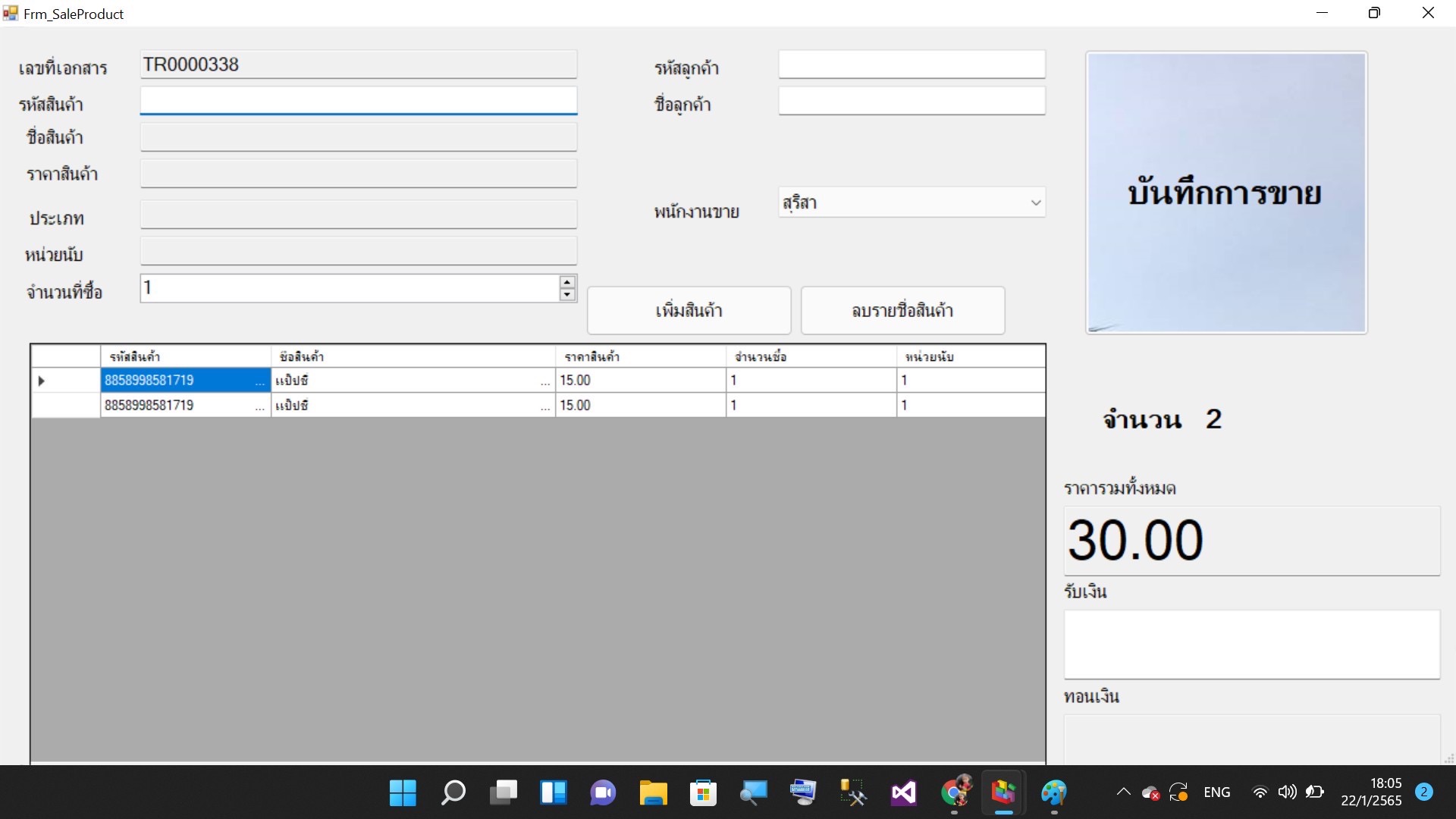Increase purchase quantity with up arrow
Screen dimensions: 1456x819
click(567, 282)
